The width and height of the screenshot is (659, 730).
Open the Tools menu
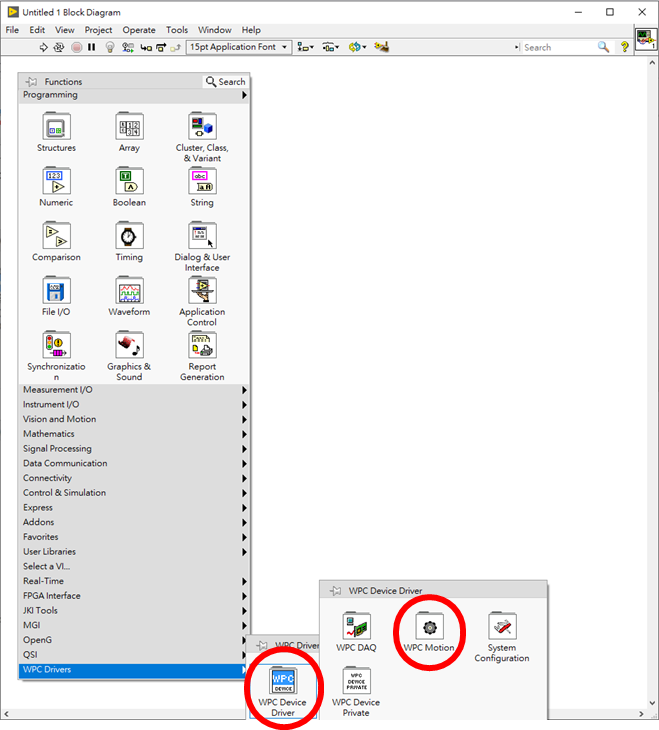pyautogui.click(x=177, y=30)
